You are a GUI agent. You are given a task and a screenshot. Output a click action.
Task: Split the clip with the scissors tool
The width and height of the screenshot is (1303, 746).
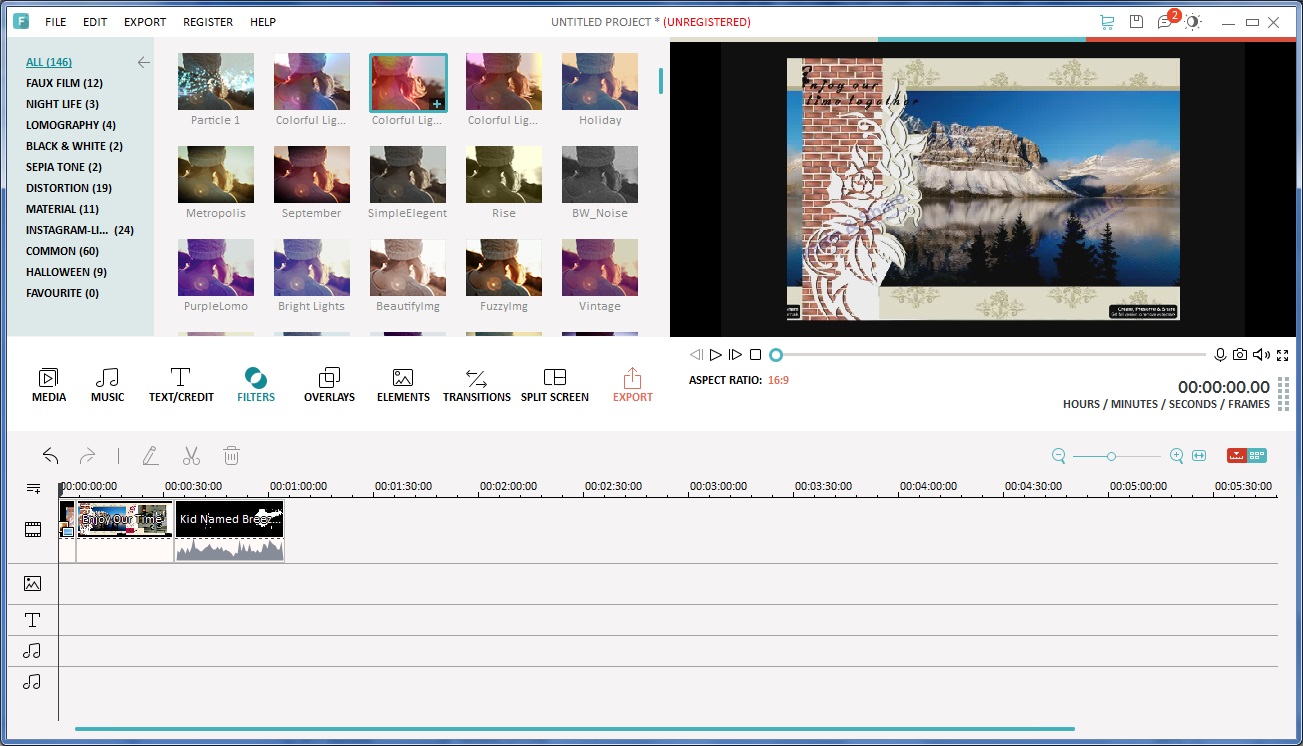click(x=191, y=455)
